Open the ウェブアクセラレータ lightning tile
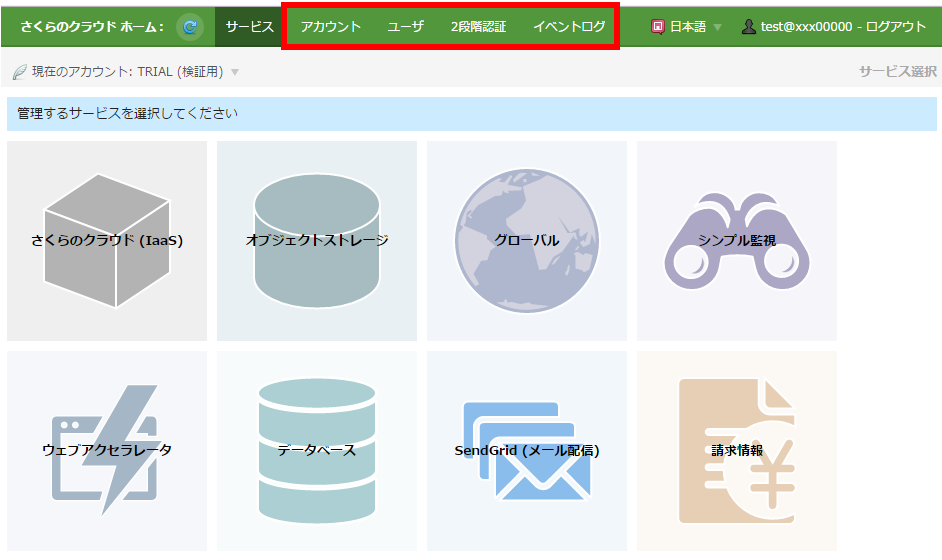942x560 pixels. [x=107, y=451]
